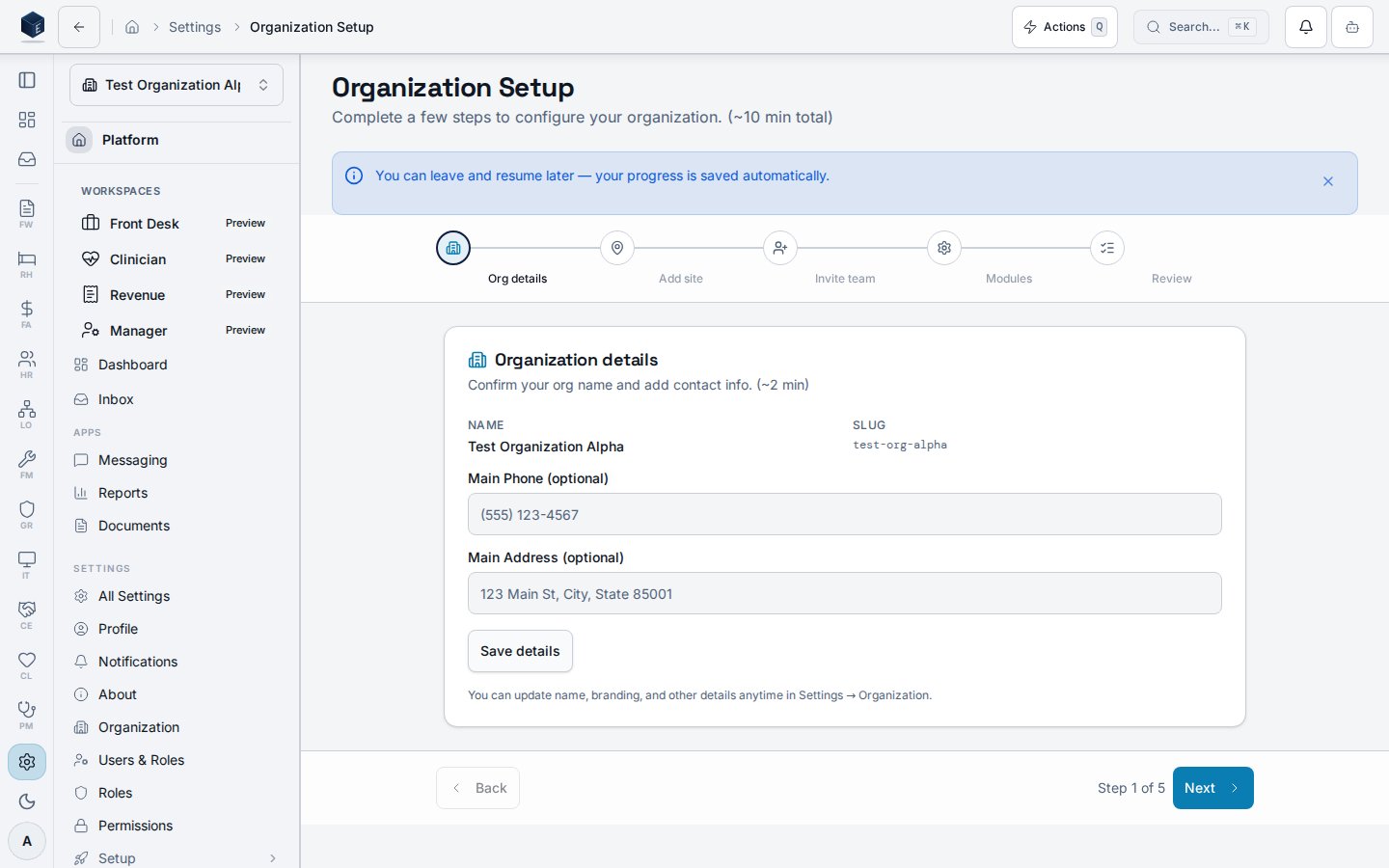
Task: Open All Settings
Action: pyautogui.click(x=177, y=596)
